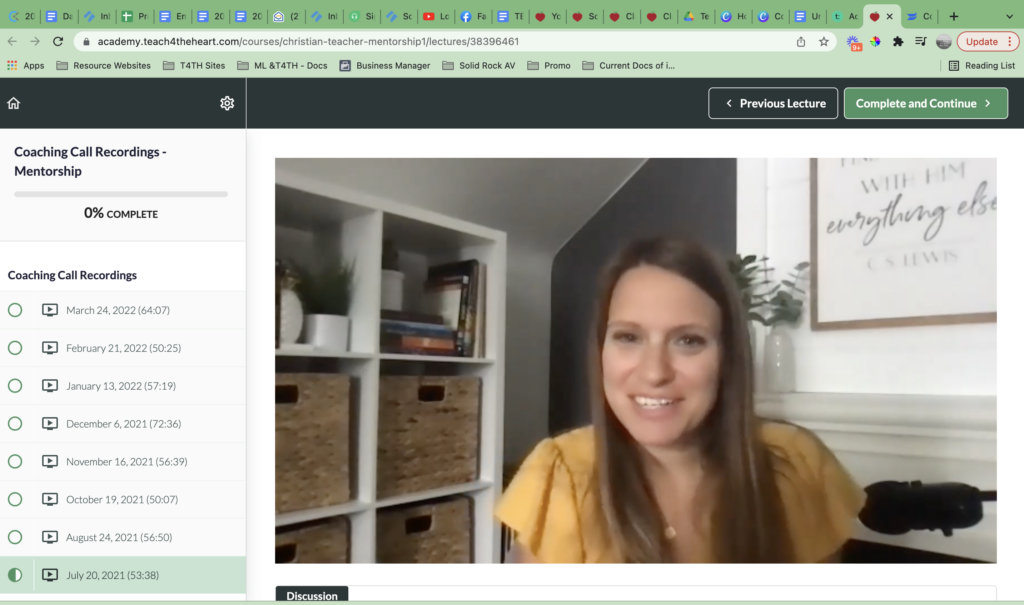Open the settings gear in sidebar

click(227, 103)
